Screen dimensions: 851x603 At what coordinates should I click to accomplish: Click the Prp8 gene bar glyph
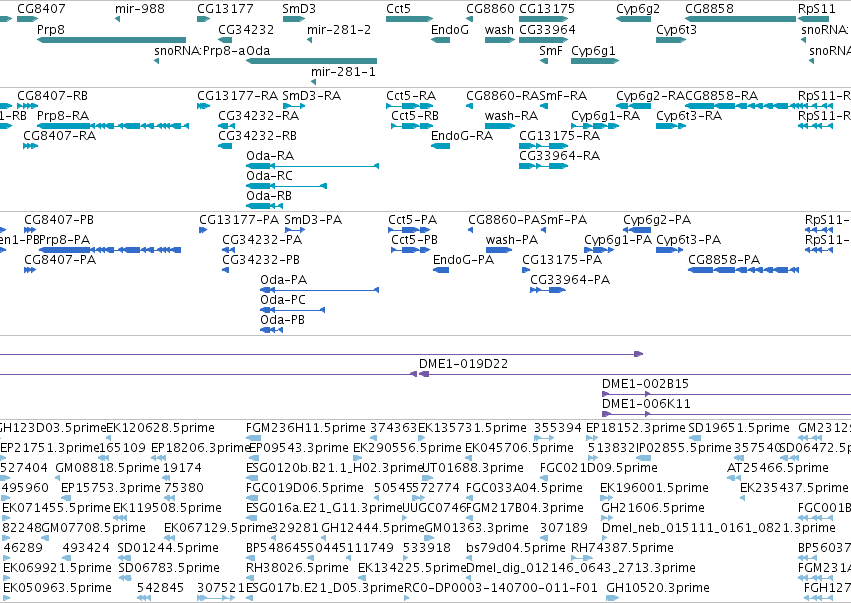pos(111,40)
